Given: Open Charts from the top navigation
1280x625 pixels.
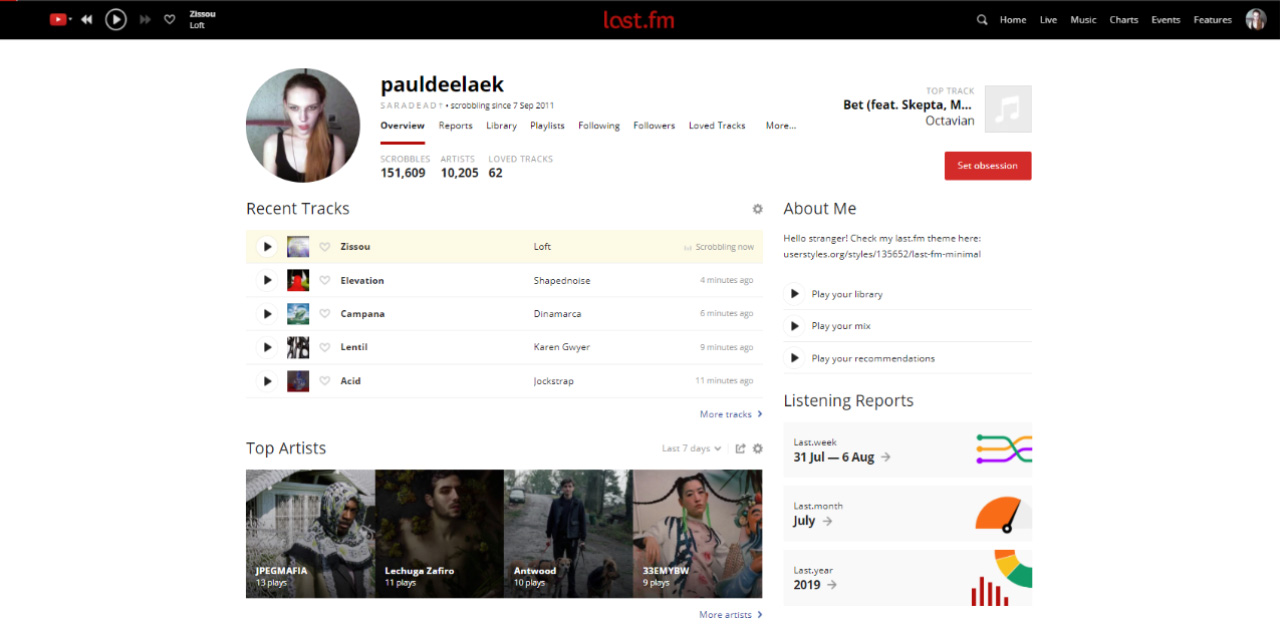Looking at the screenshot, I should [x=1123, y=19].
